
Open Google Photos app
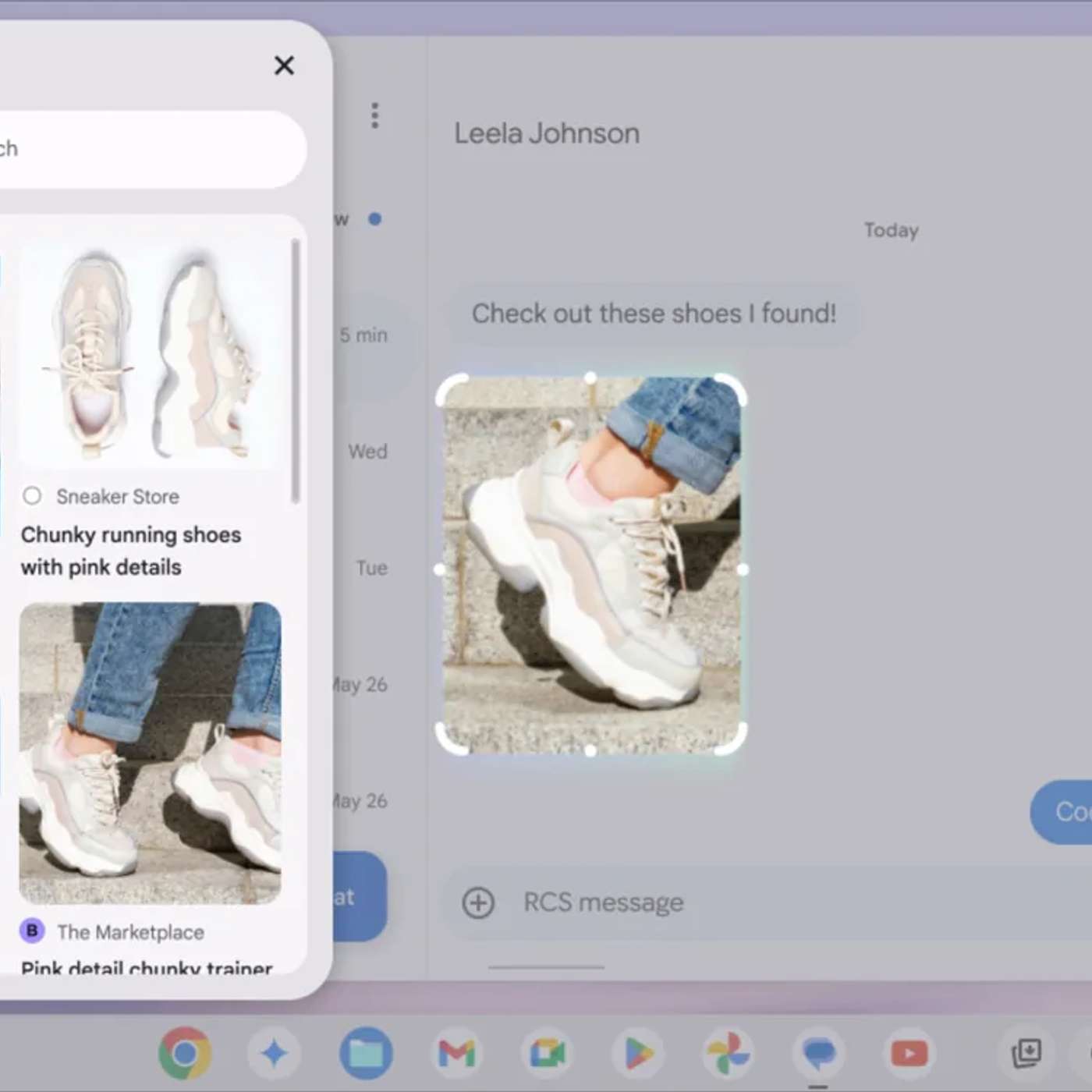[729, 1053]
